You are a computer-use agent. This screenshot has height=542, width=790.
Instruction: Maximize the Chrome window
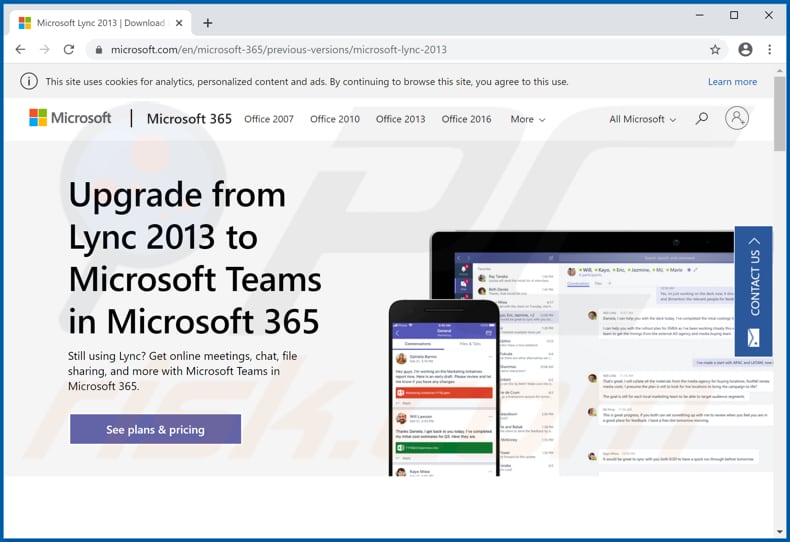pos(734,15)
